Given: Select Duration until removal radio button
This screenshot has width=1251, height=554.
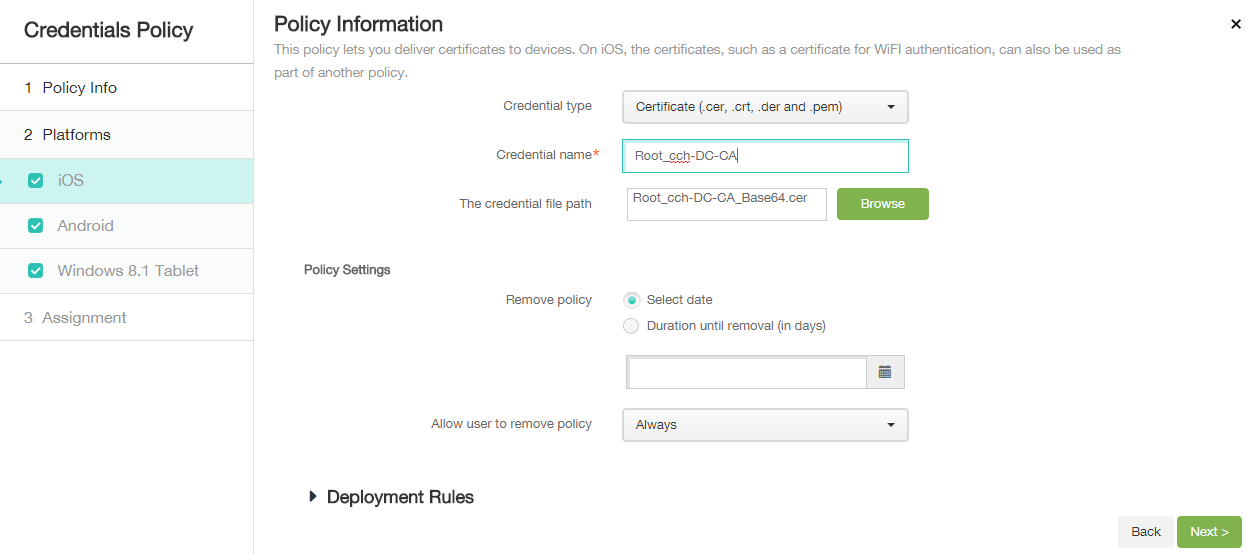Looking at the screenshot, I should pos(631,326).
